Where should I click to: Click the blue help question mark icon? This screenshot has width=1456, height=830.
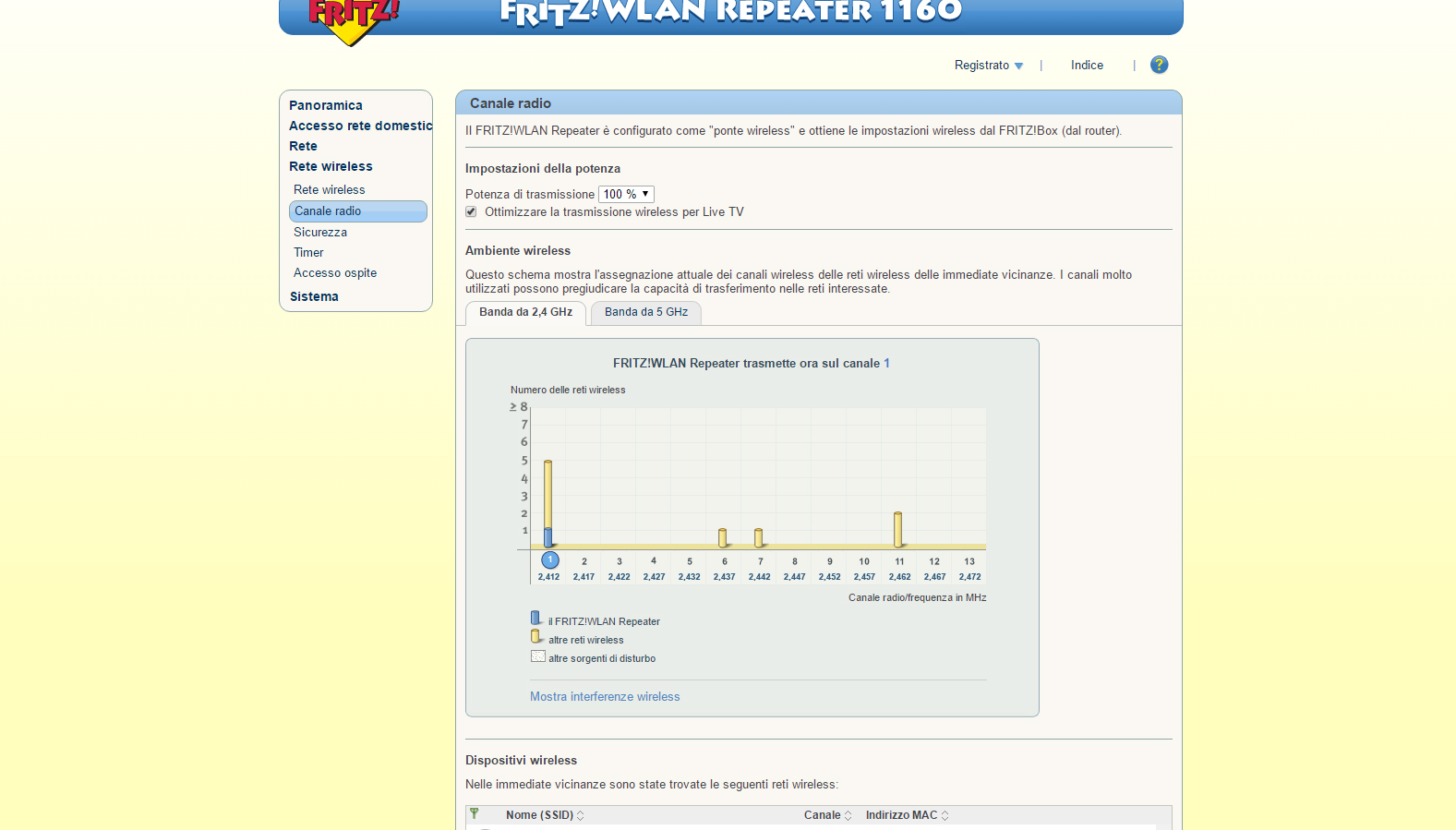(1159, 65)
